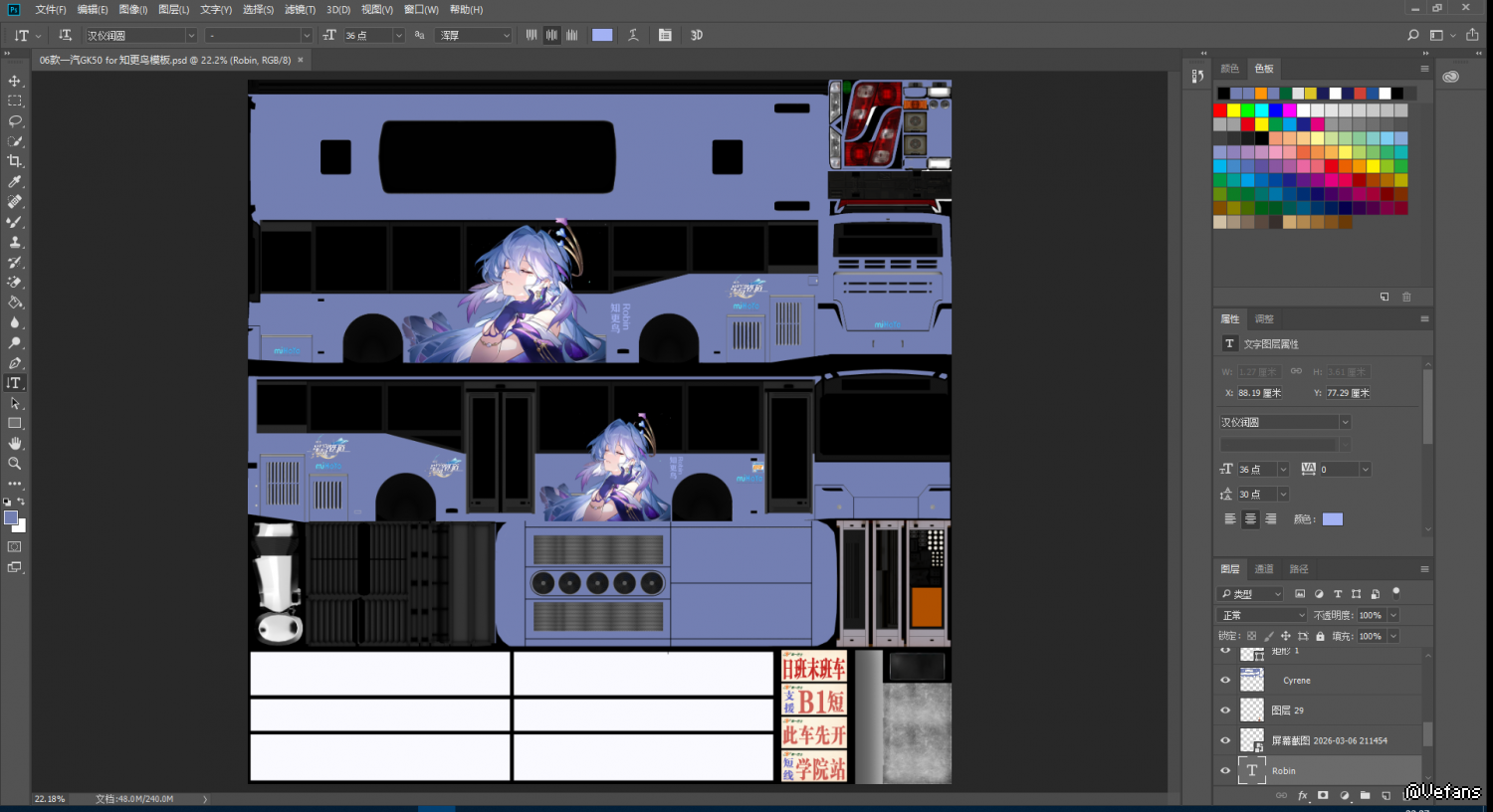Select the Zoom magnifier tool
Screen dimensions: 1493x812
point(15,464)
